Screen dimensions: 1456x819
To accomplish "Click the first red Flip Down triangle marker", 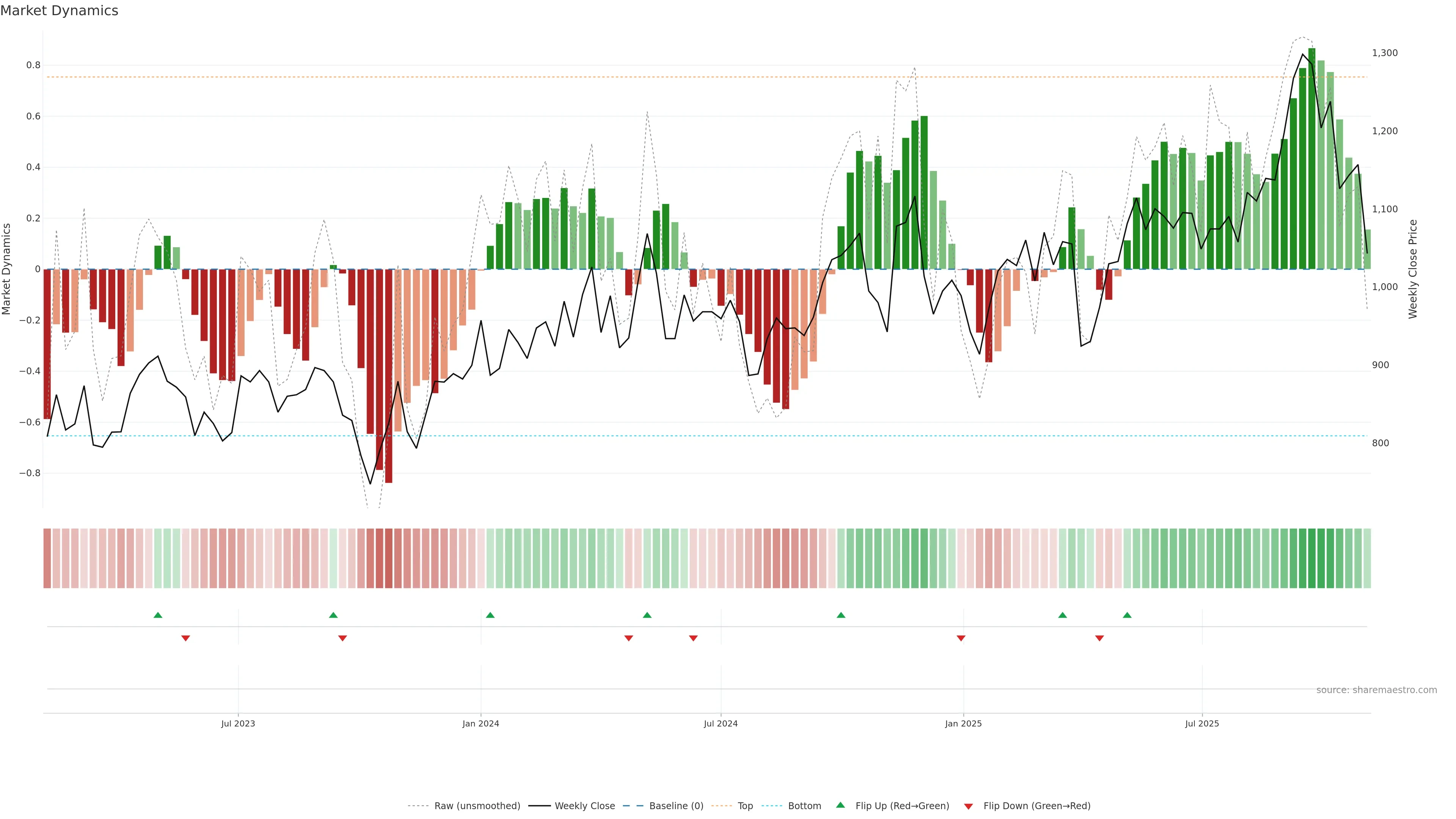I will tap(185, 638).
